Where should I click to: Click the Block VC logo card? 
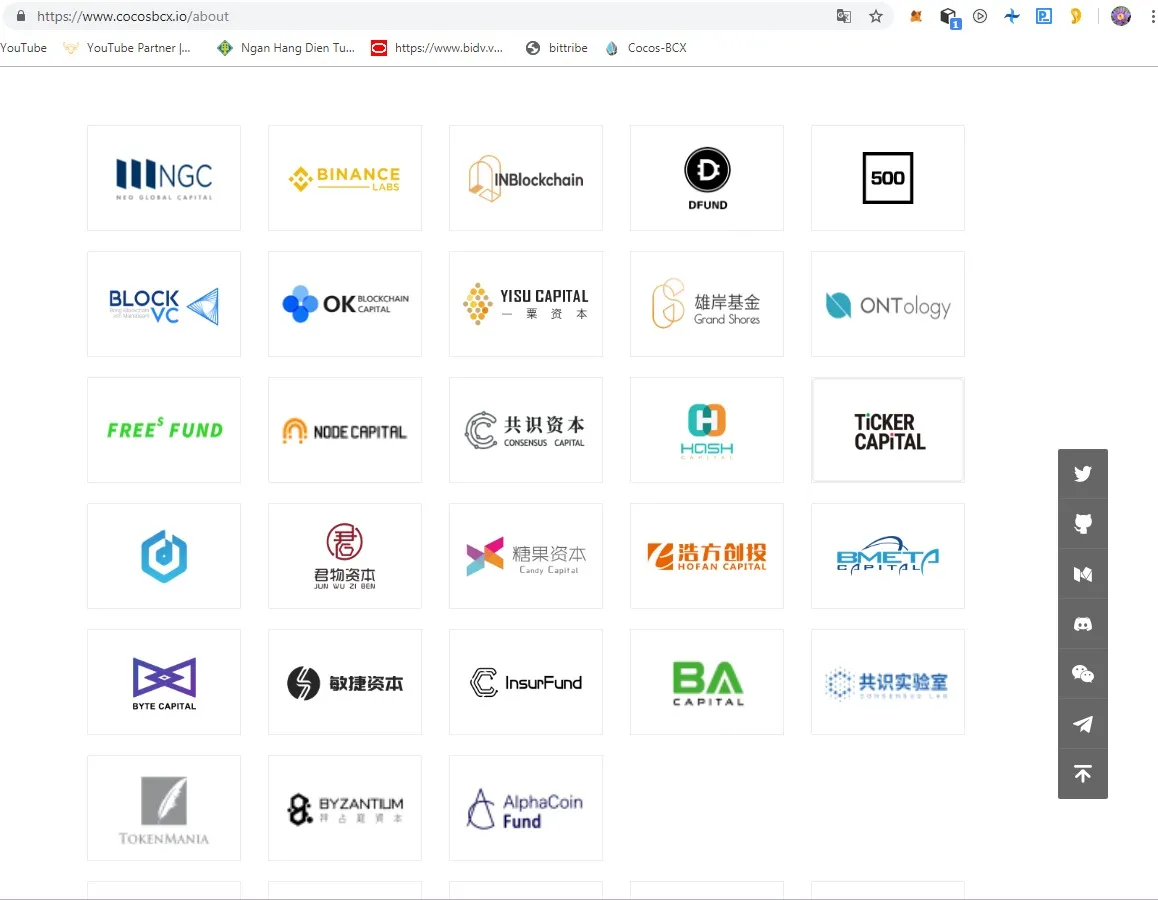(x=164, y=304)
